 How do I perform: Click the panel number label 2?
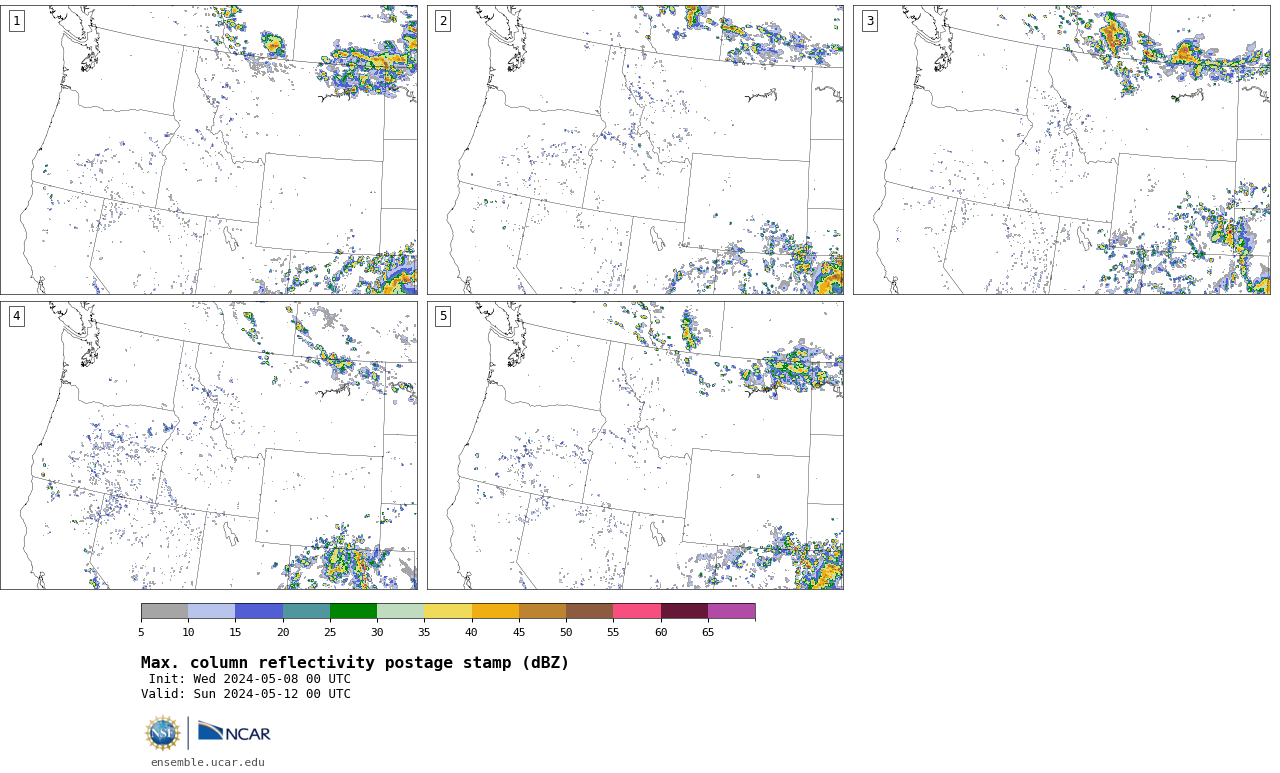click(x=443, y=21)
